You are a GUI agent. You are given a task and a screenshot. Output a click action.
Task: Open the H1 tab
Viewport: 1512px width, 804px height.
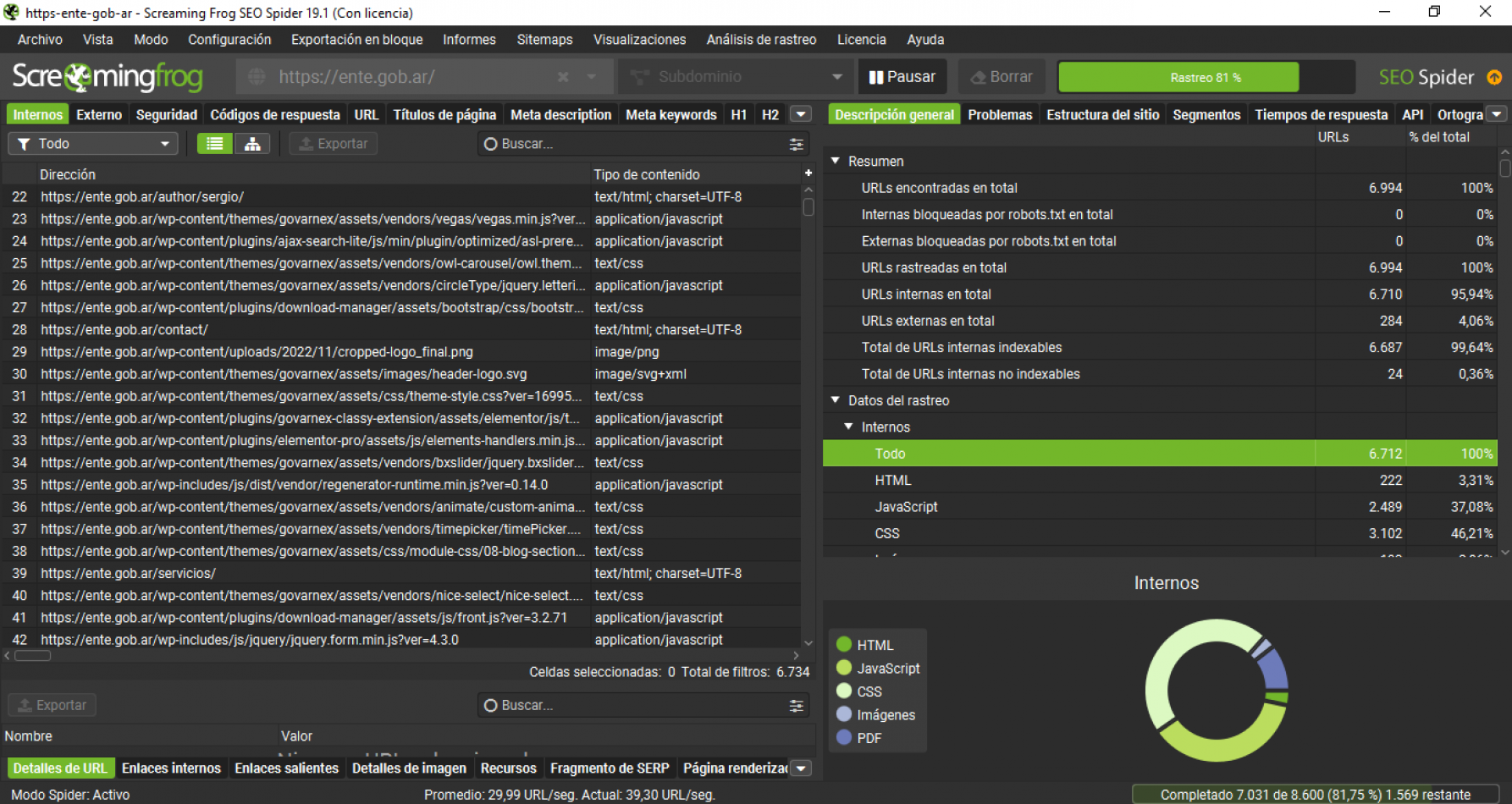coord(739,114)
